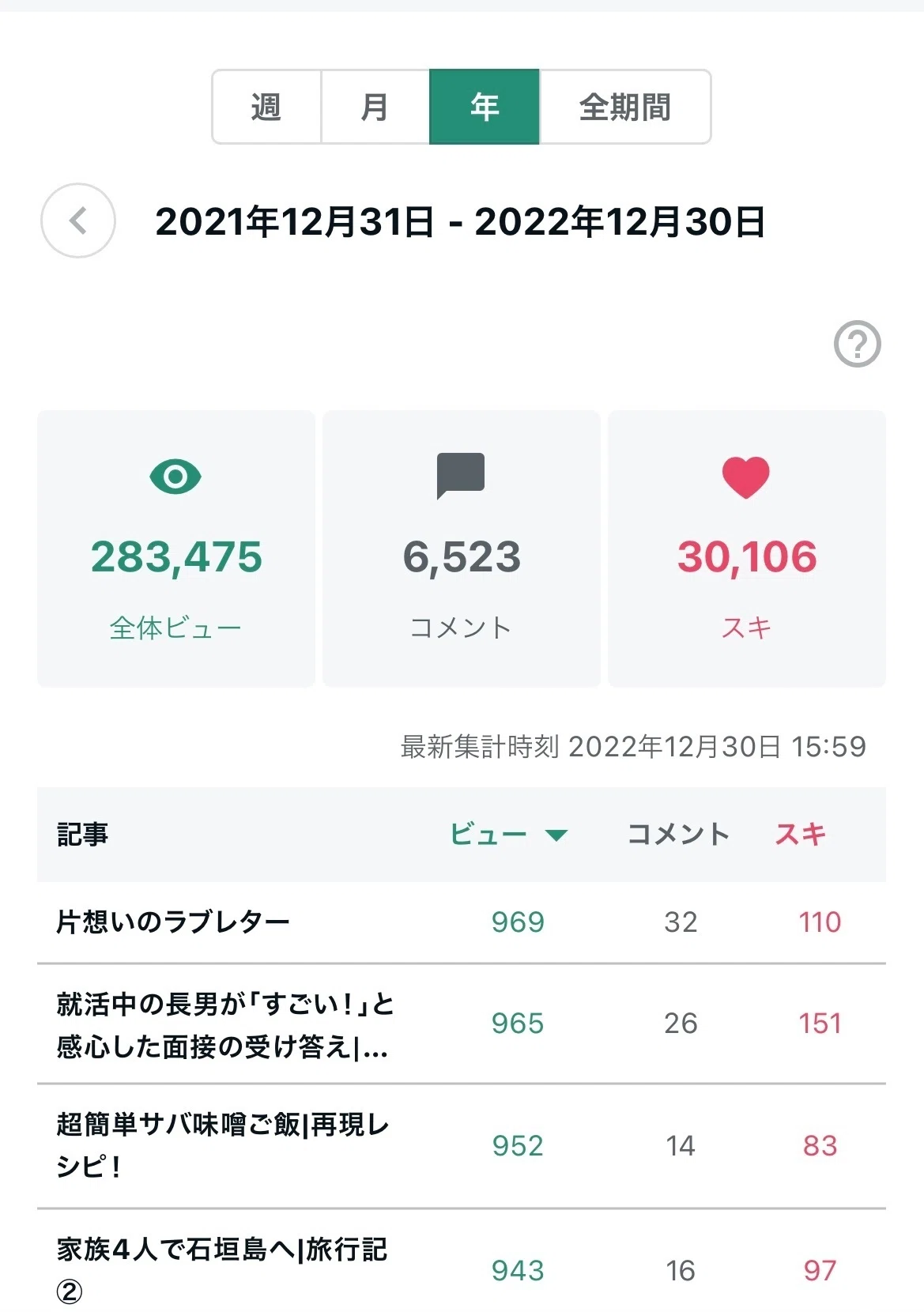Switch to 全期間 (all time) tab
Image resolution: width=924 pixels, height=1312 pixels.
(x=625, y=107)
